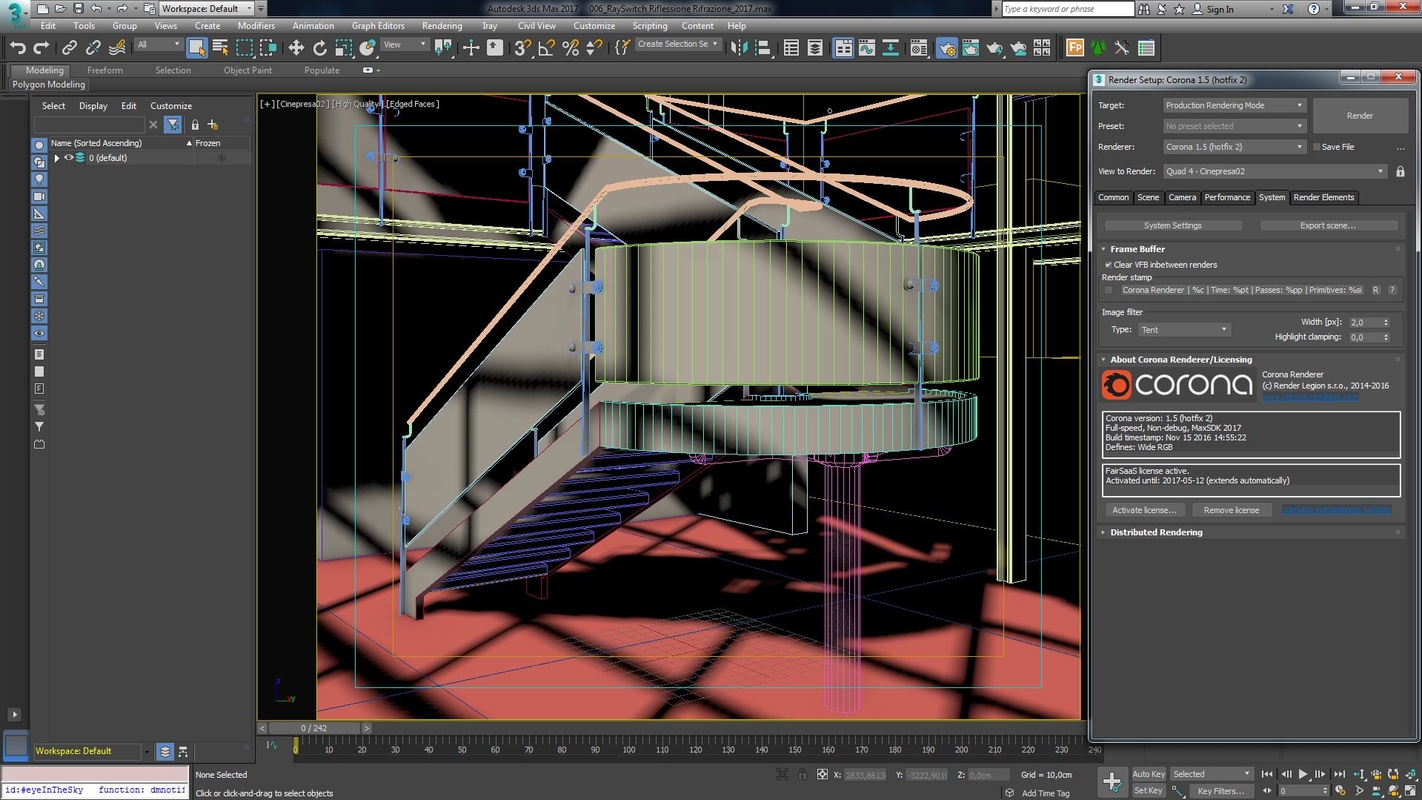Click the Redo arrow in main toolbar
1422x800 pixels.
[x=41, y=47]
